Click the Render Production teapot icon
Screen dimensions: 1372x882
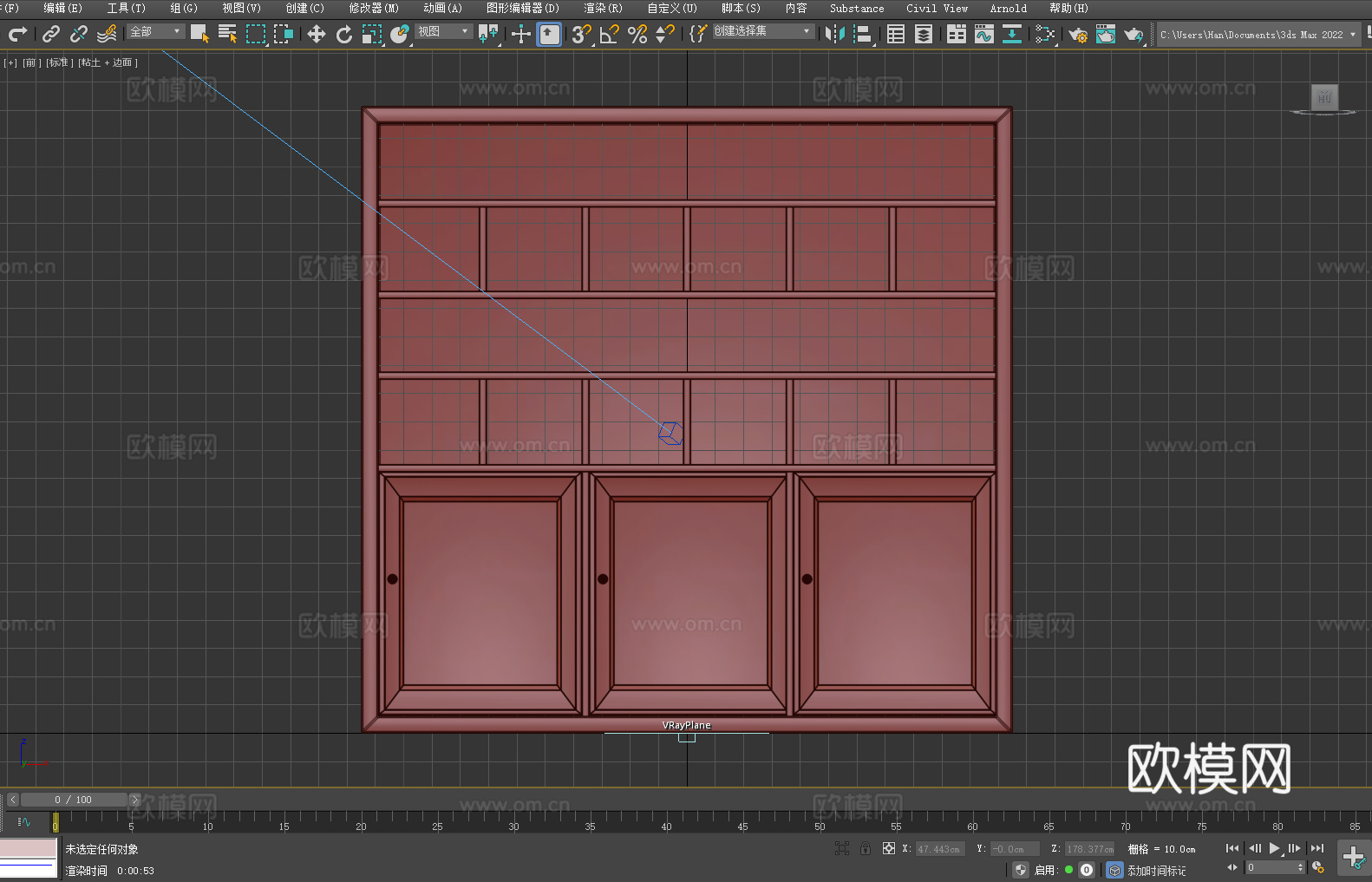pyautogui.click(x=1134, y=34)
